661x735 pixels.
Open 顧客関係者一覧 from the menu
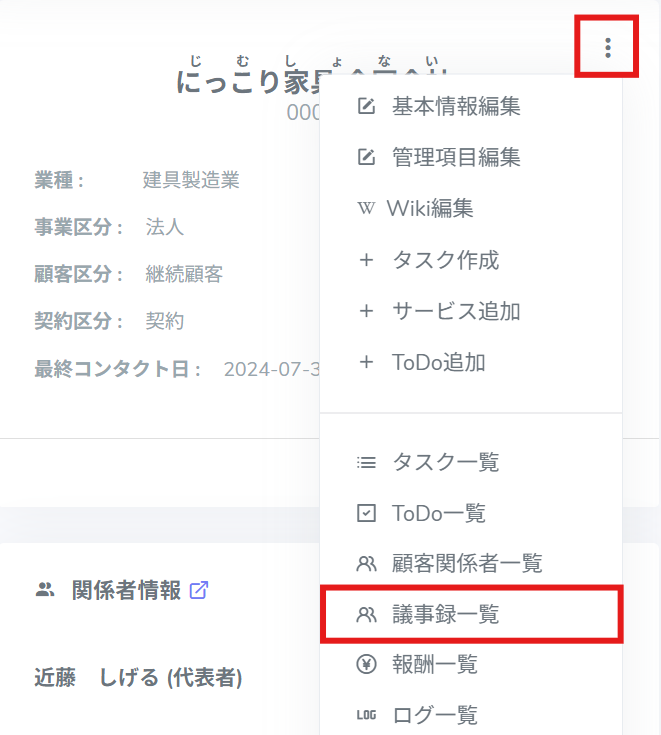(x=466, y=564)
